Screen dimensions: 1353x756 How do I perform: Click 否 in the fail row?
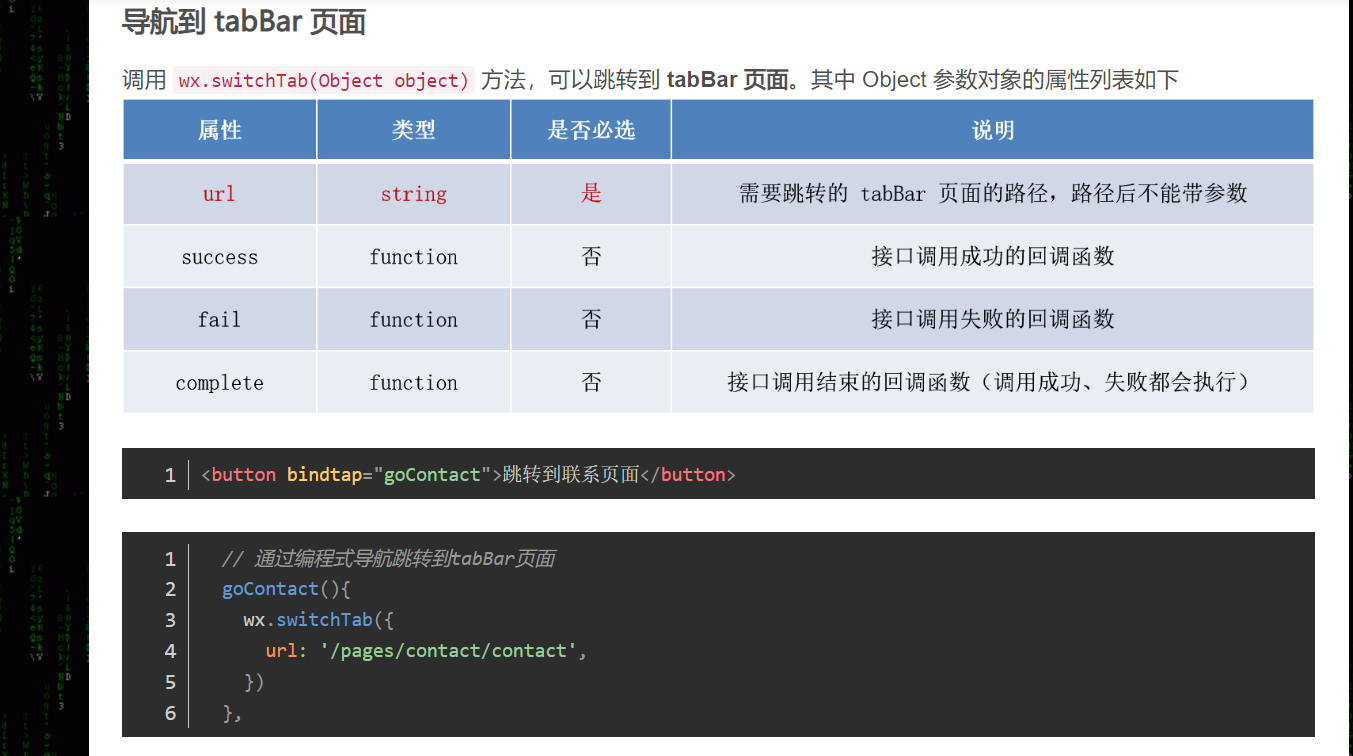click(591, 320)
